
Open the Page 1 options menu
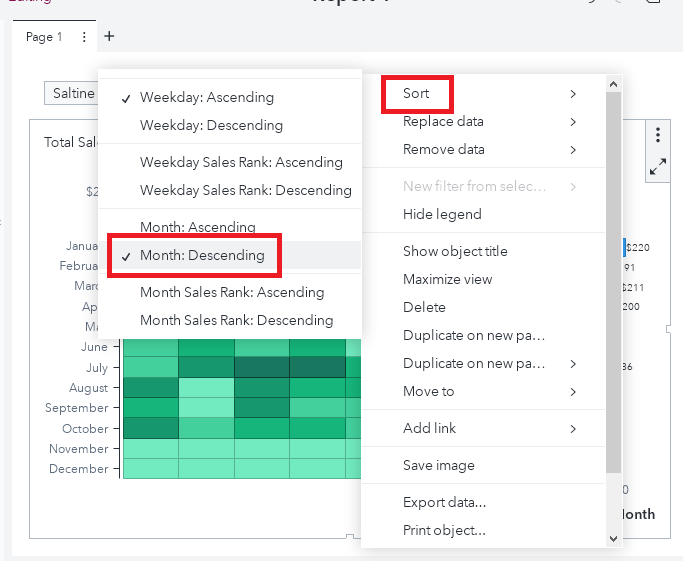click(x=84, y=37)
